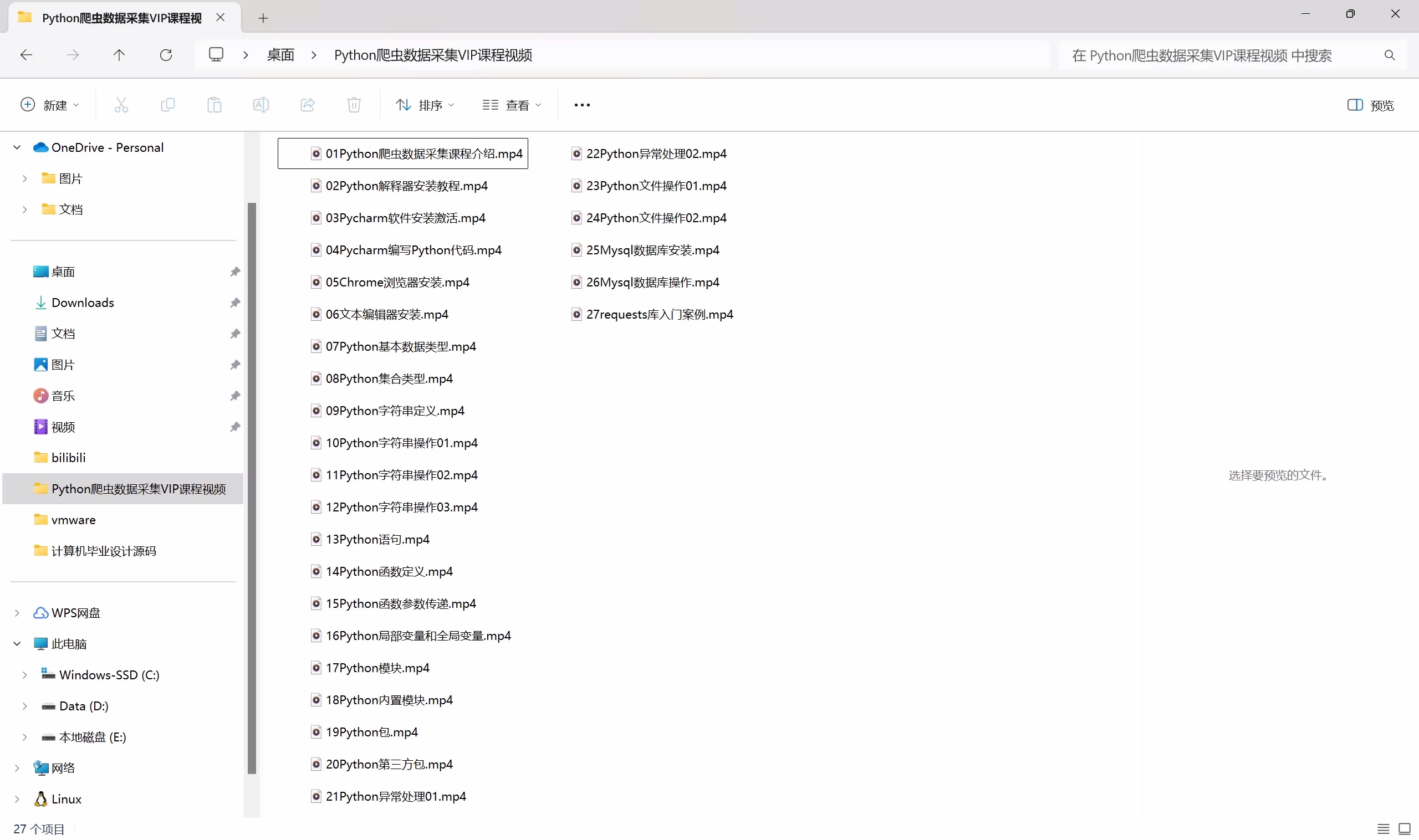Click the Copy icon in the toolbar
1419x840 pixels.
click(167, 105)
